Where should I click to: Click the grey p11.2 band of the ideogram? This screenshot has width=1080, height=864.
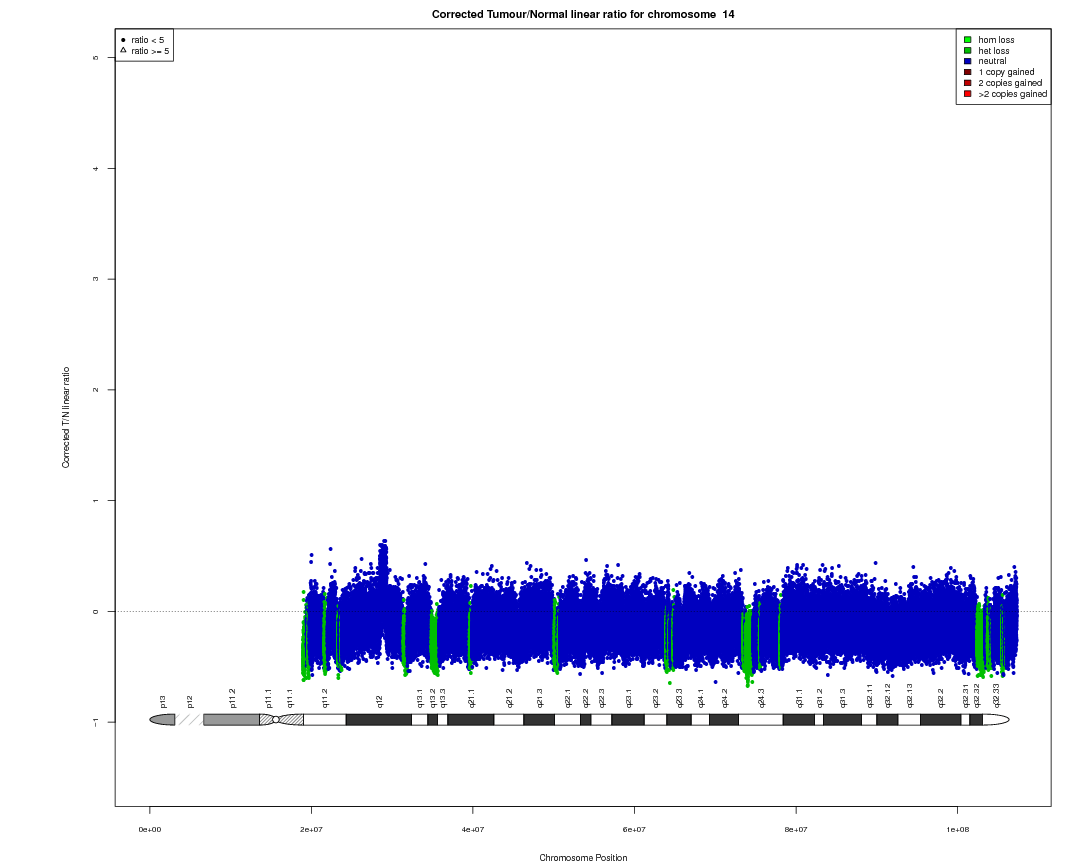point(231,720)
